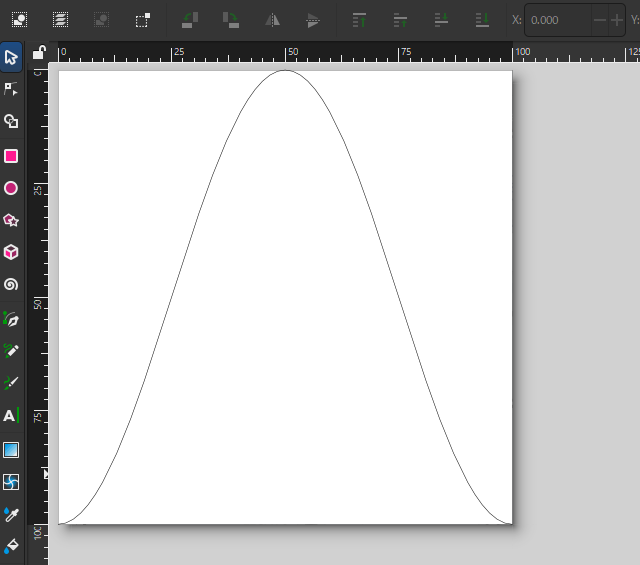Raise selection to top

[359, 20]
